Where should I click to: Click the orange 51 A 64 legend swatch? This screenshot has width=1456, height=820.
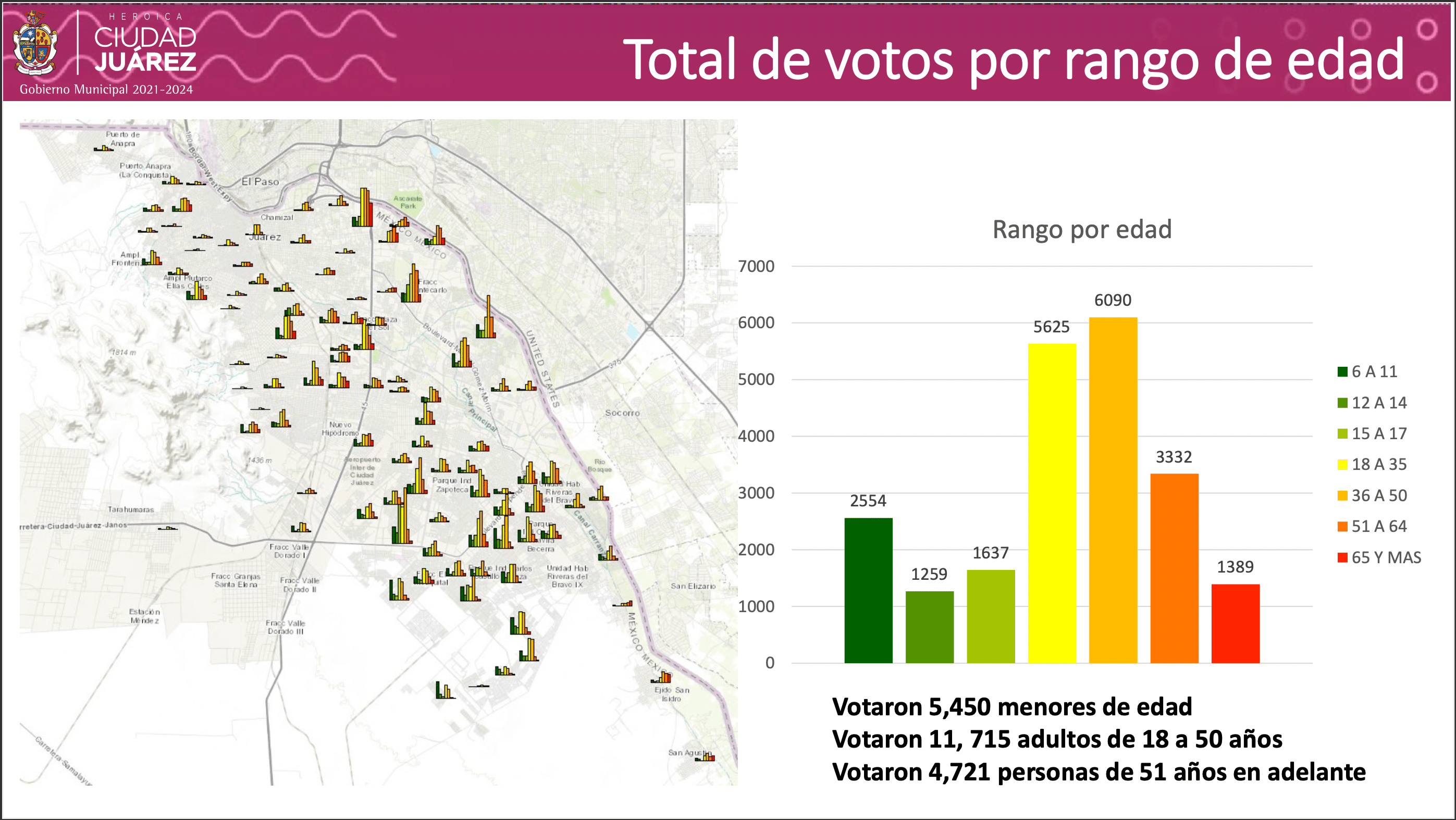pyautogui.click(x=1342, y=527)
